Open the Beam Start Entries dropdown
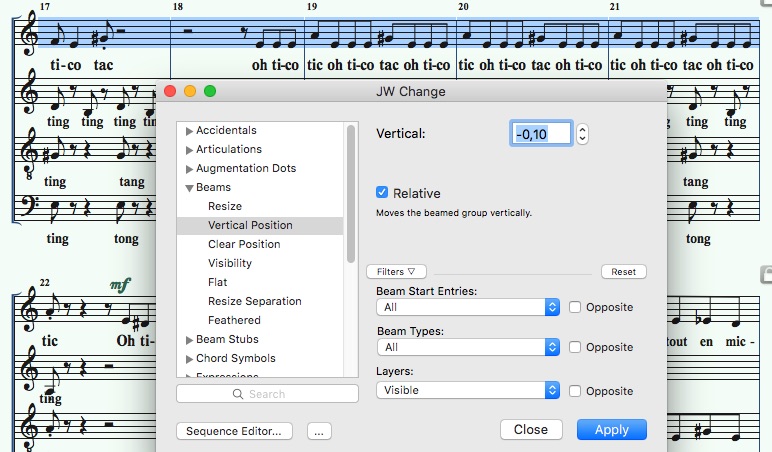772x452 pixels. click(467, 308)
